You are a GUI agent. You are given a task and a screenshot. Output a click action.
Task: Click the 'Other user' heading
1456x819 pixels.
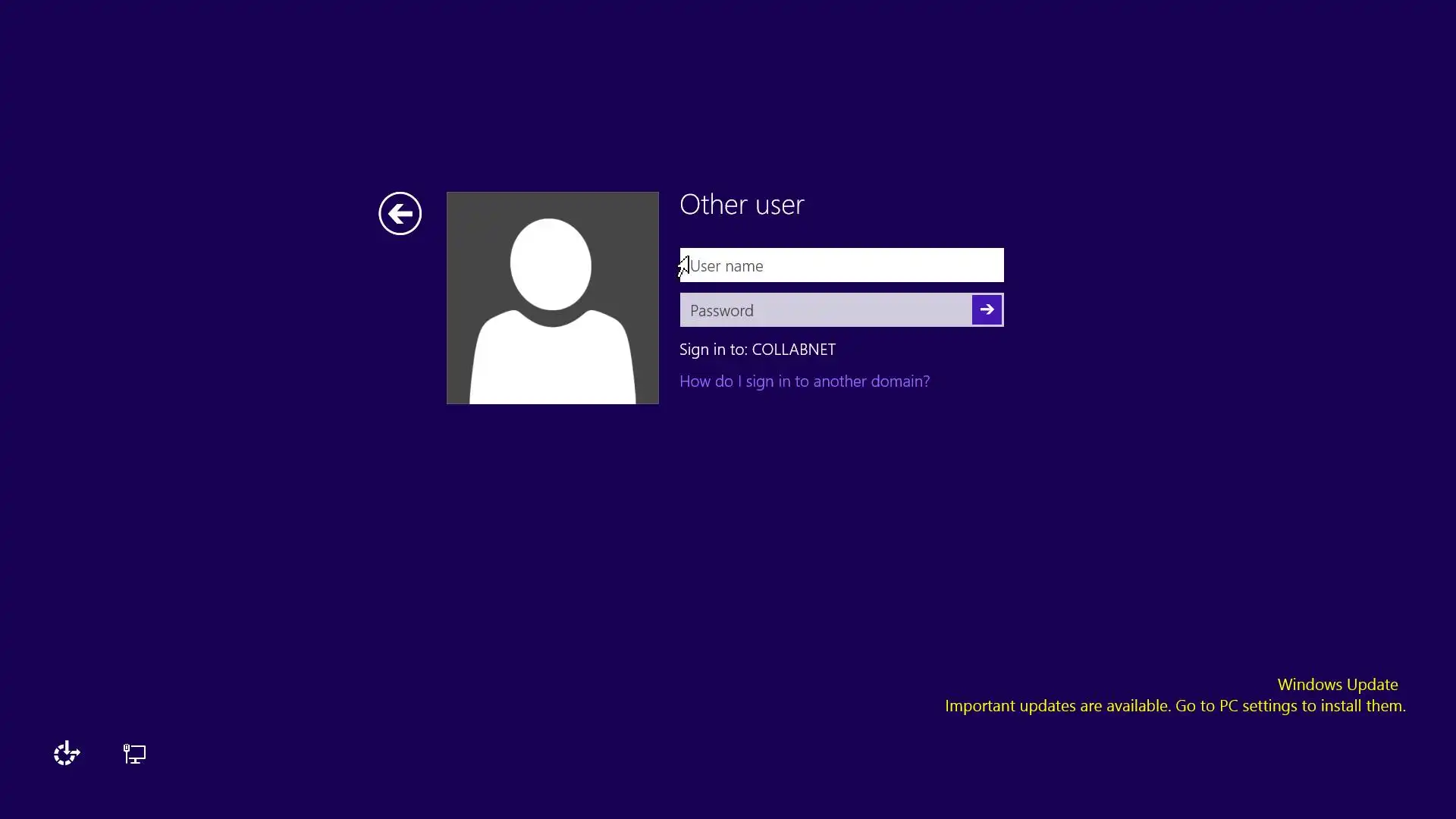click(x=741, y=205)
